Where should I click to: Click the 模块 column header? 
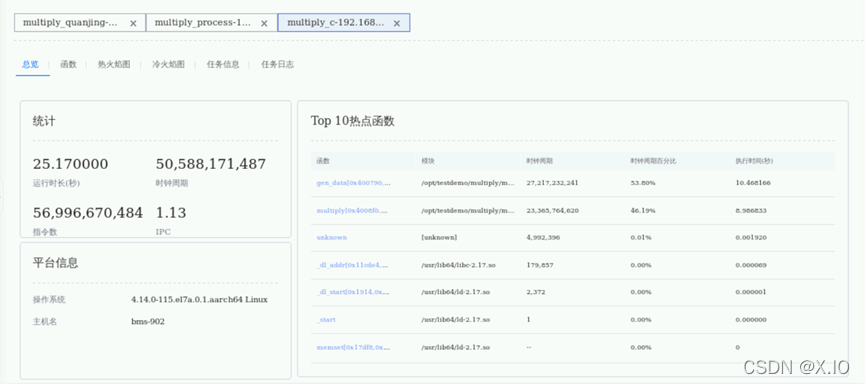tap(428, 161)
